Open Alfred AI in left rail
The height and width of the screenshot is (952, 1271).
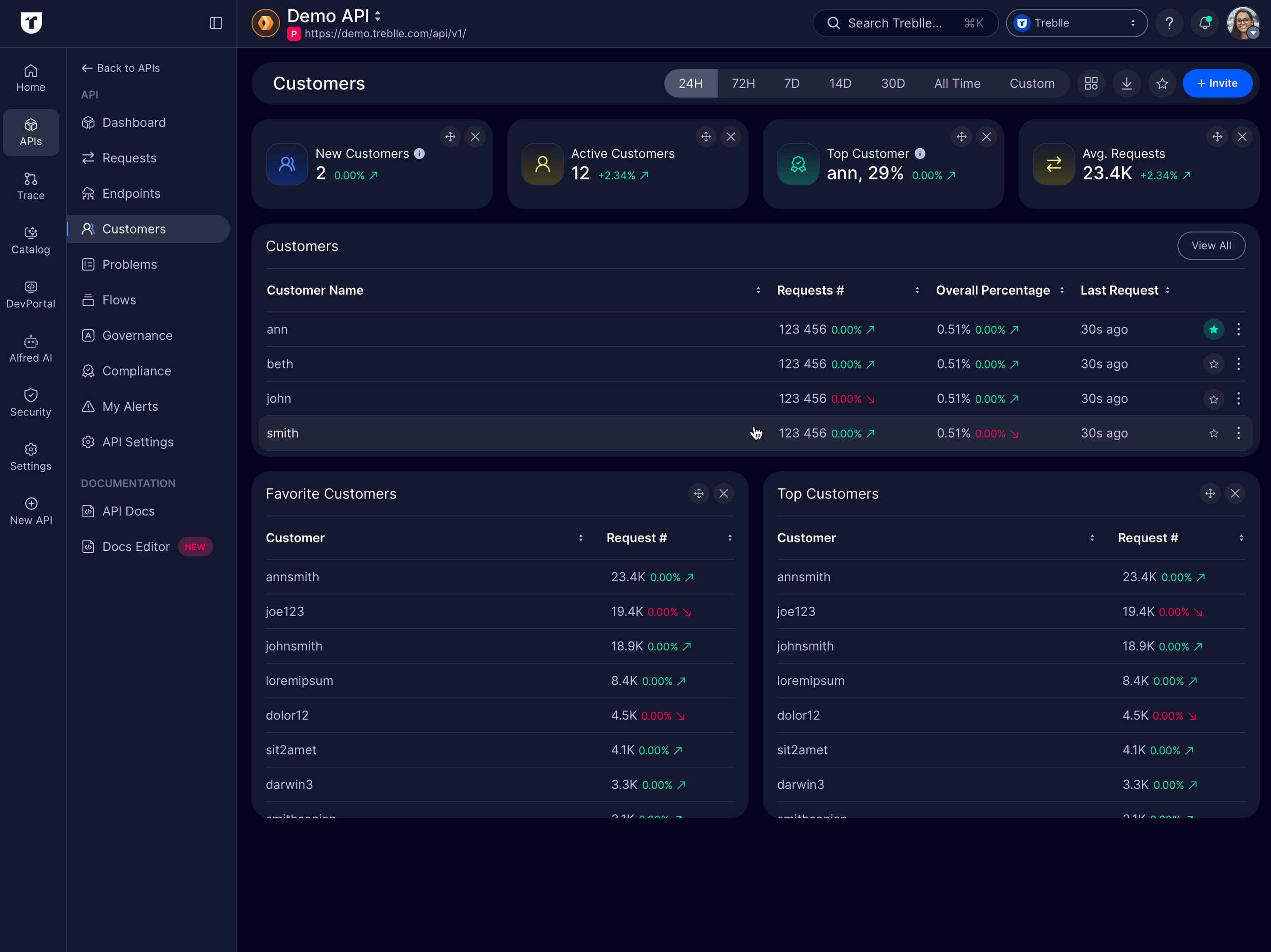(x=30, y=349)
